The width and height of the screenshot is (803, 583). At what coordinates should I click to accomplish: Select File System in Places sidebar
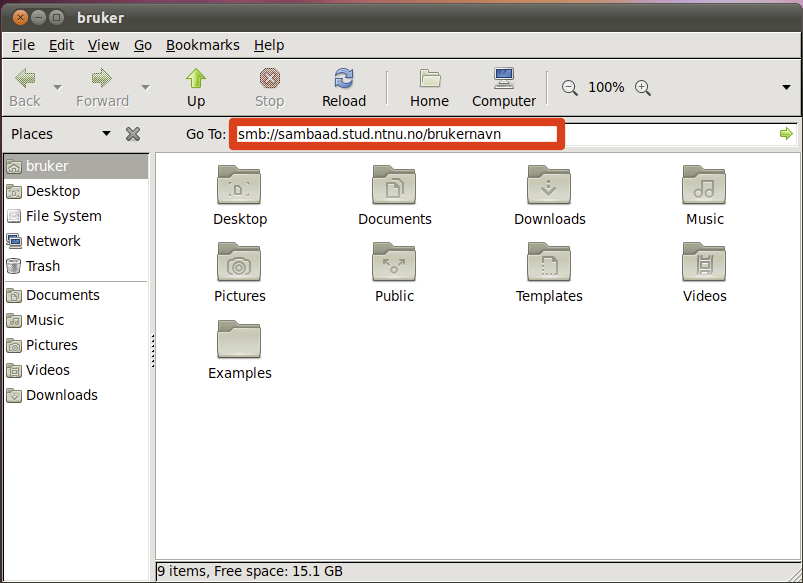[x=76, y=216]
